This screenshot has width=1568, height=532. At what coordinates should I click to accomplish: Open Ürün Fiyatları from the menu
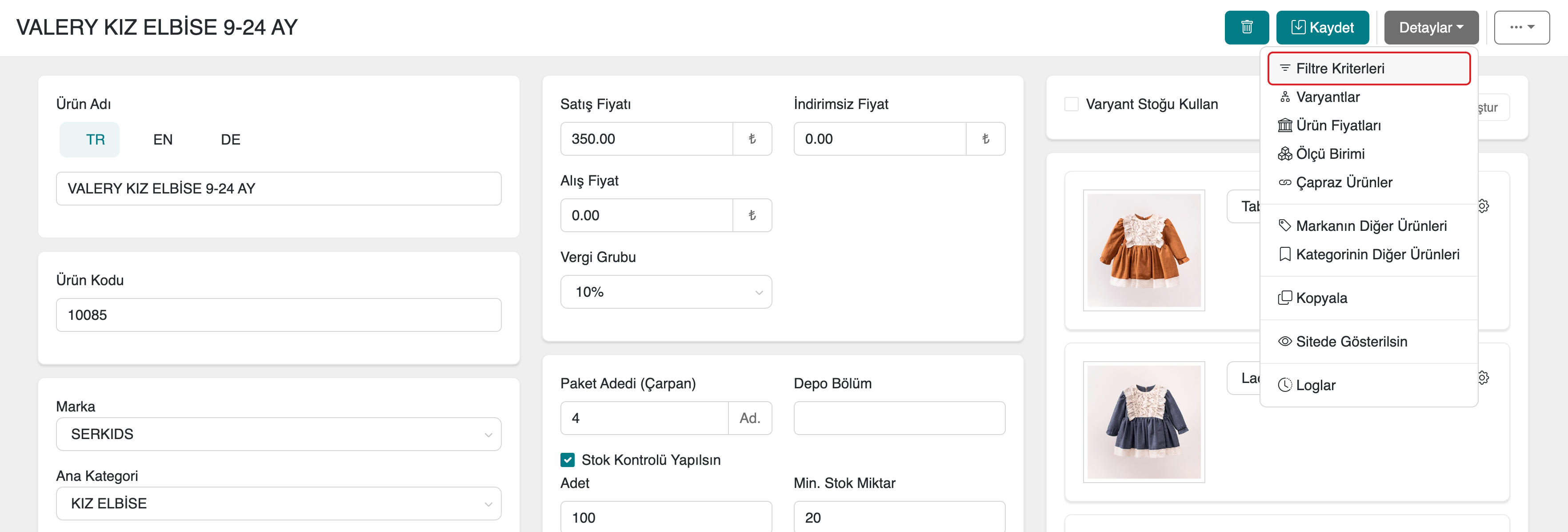[x=1338, y=125]
